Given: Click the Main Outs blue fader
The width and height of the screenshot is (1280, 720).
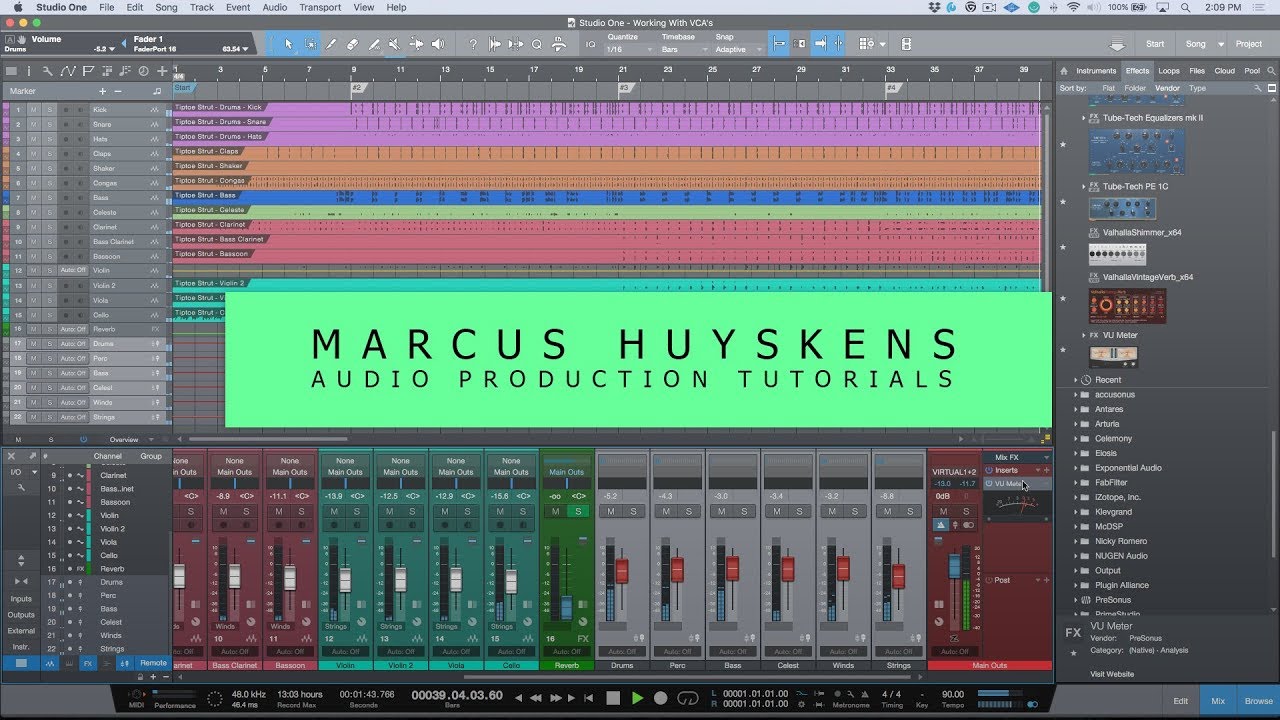Looking at the screenshot, I should click(x=954, y=566).
